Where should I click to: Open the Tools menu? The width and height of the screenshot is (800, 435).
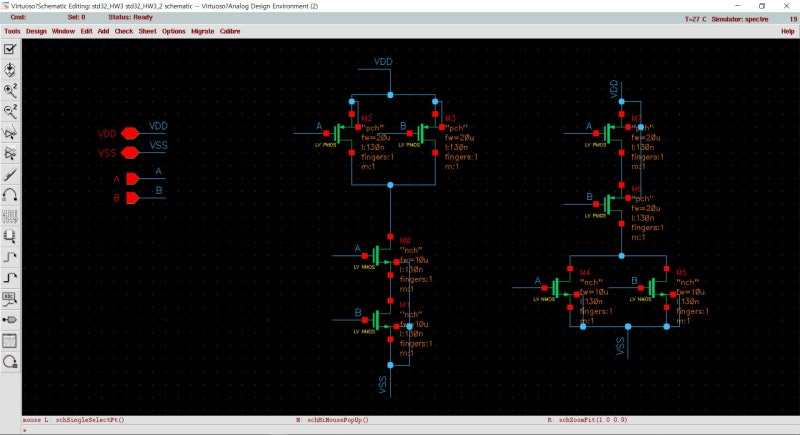click(12, 31)
